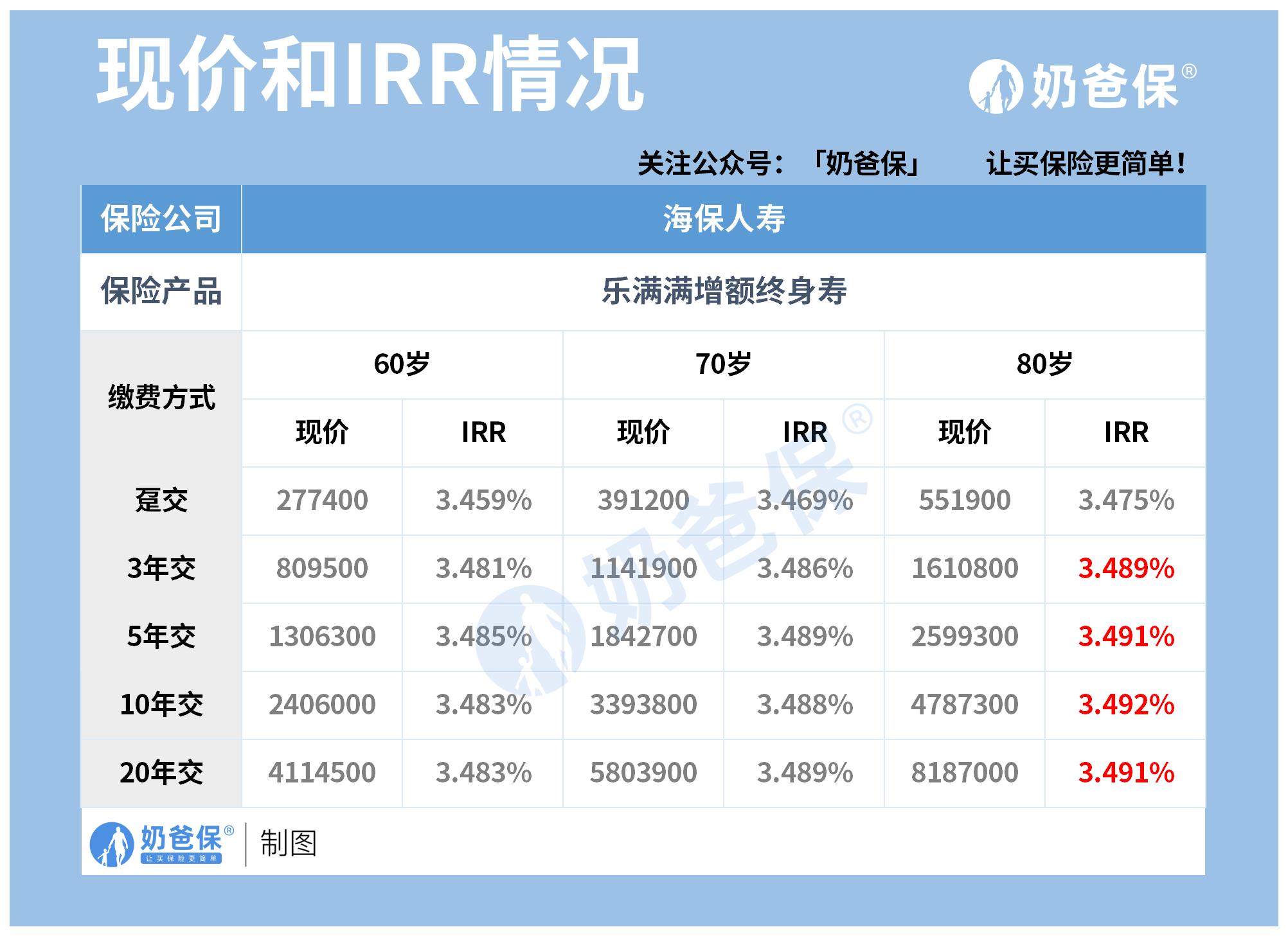Click the IRR value 3.486%
The height and width of the screenshot is (936, 1288).
[805, 569]
